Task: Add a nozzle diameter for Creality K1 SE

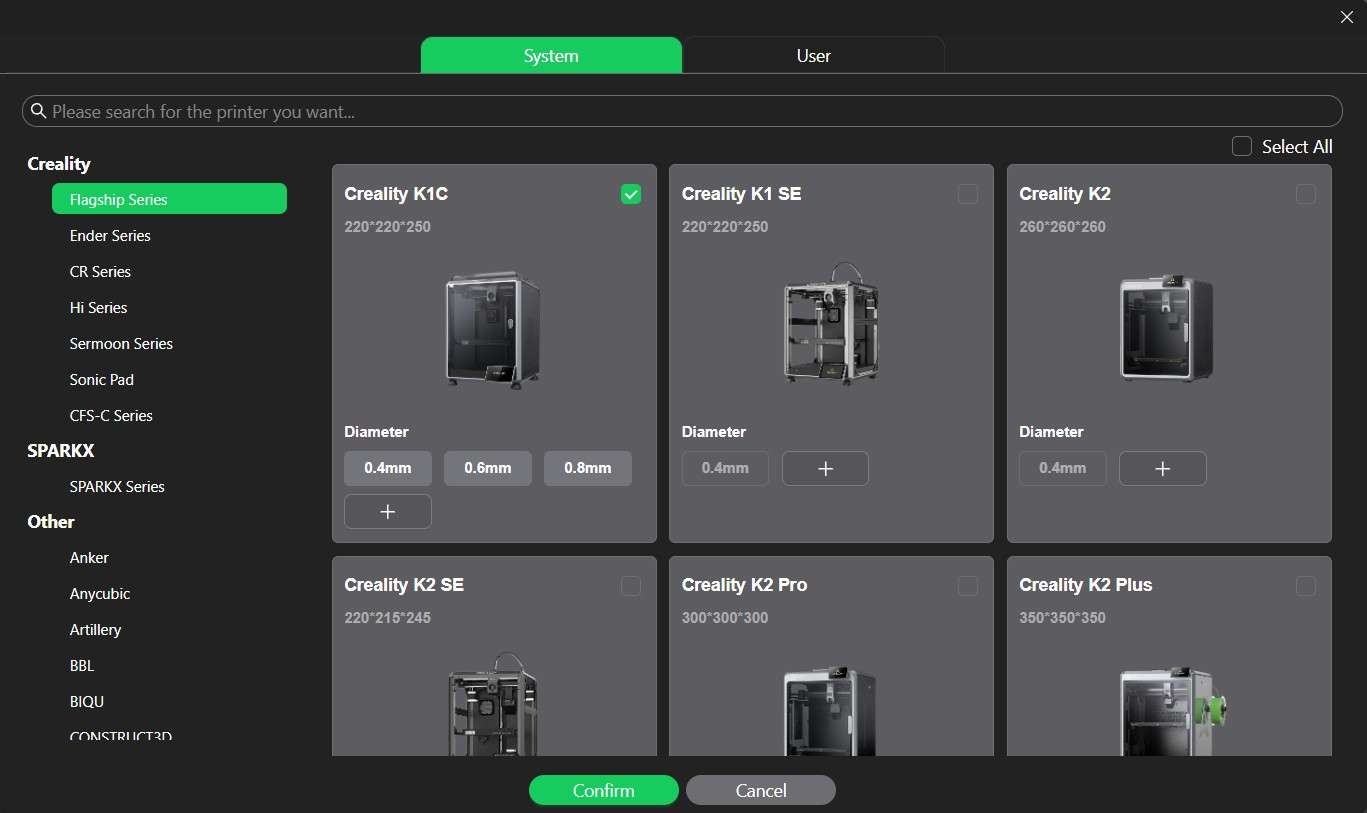Action: (825, 468)
